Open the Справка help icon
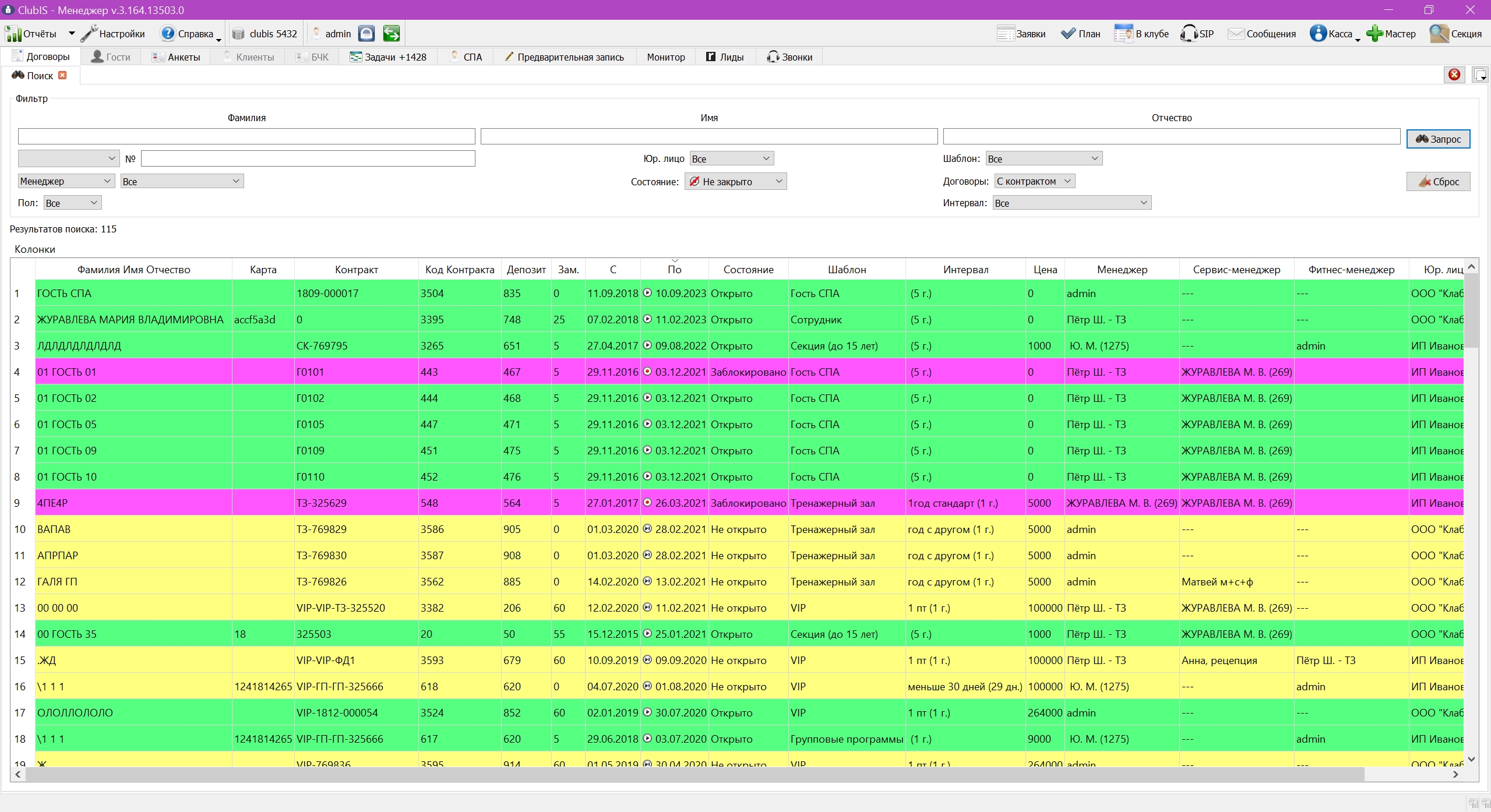Viewport: 1491px width, 812px height. pos(168,33)
